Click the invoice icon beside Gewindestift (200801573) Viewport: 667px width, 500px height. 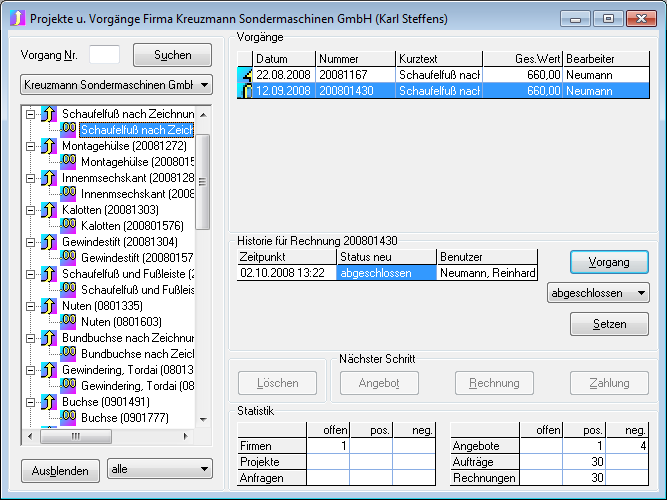(x=68, y=257)
